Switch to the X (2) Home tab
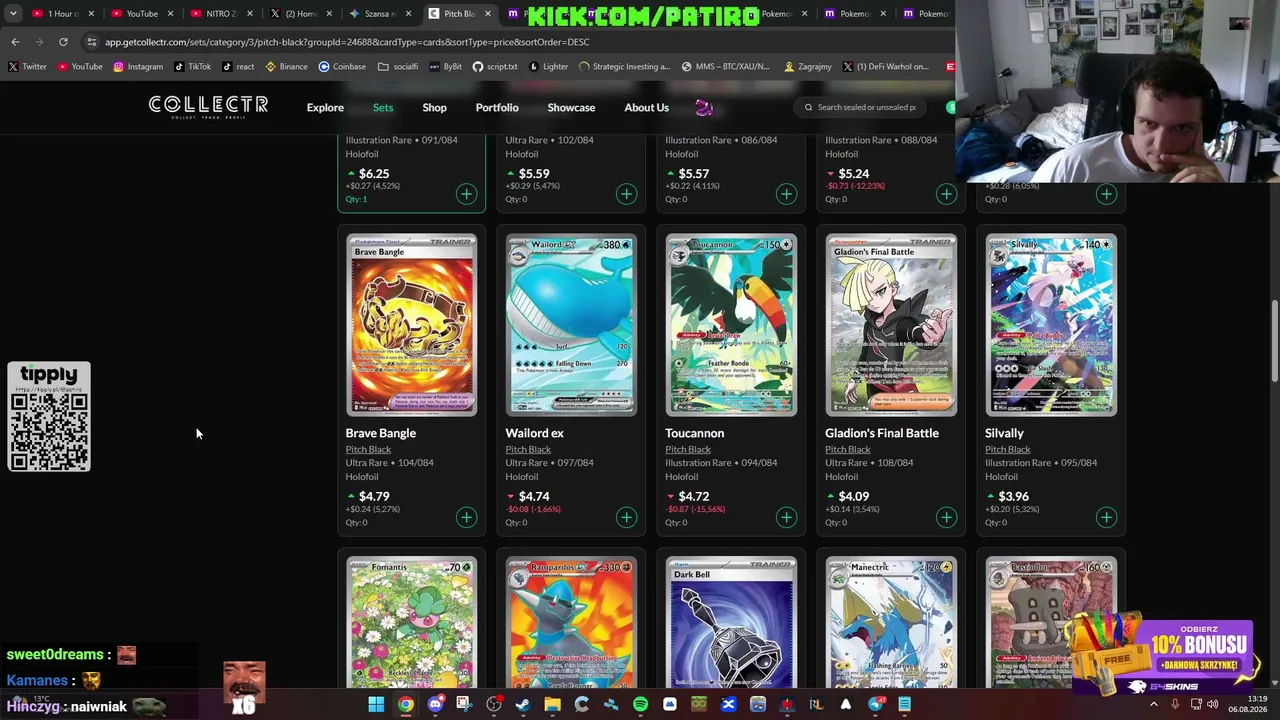This screenshot has width=1280, height=720. pos(301,14)
